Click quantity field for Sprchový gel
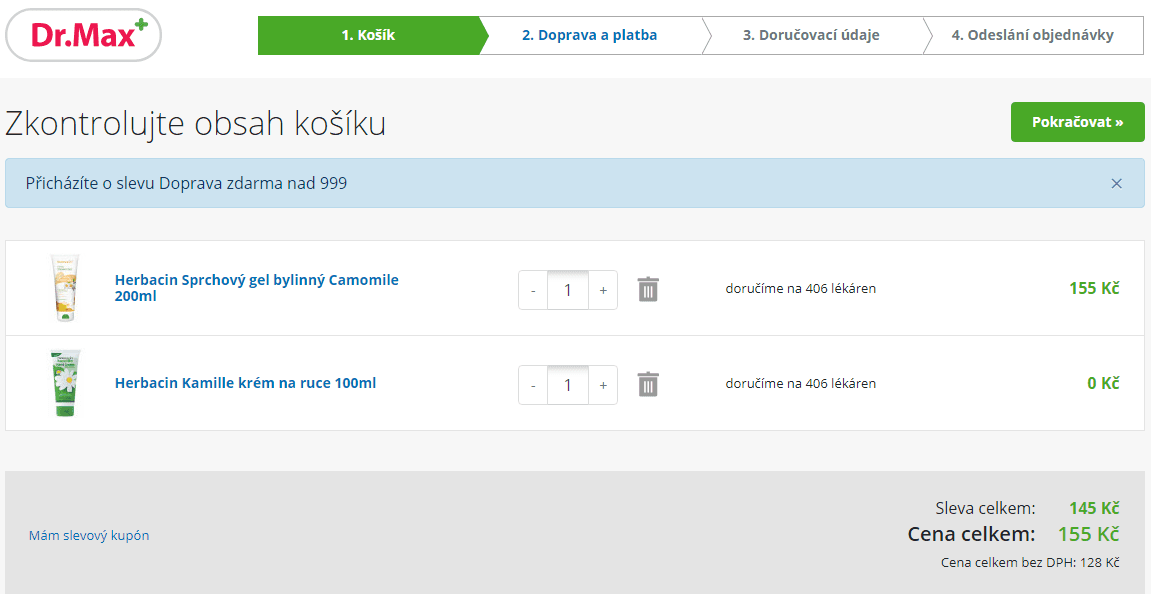 pos(568,290)
